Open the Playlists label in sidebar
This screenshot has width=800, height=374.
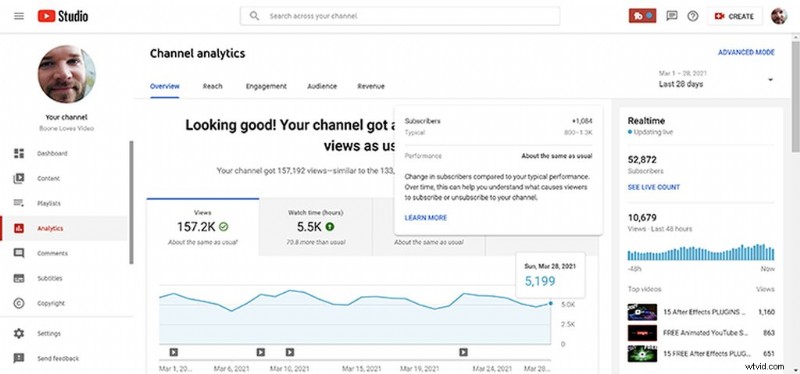49,203
